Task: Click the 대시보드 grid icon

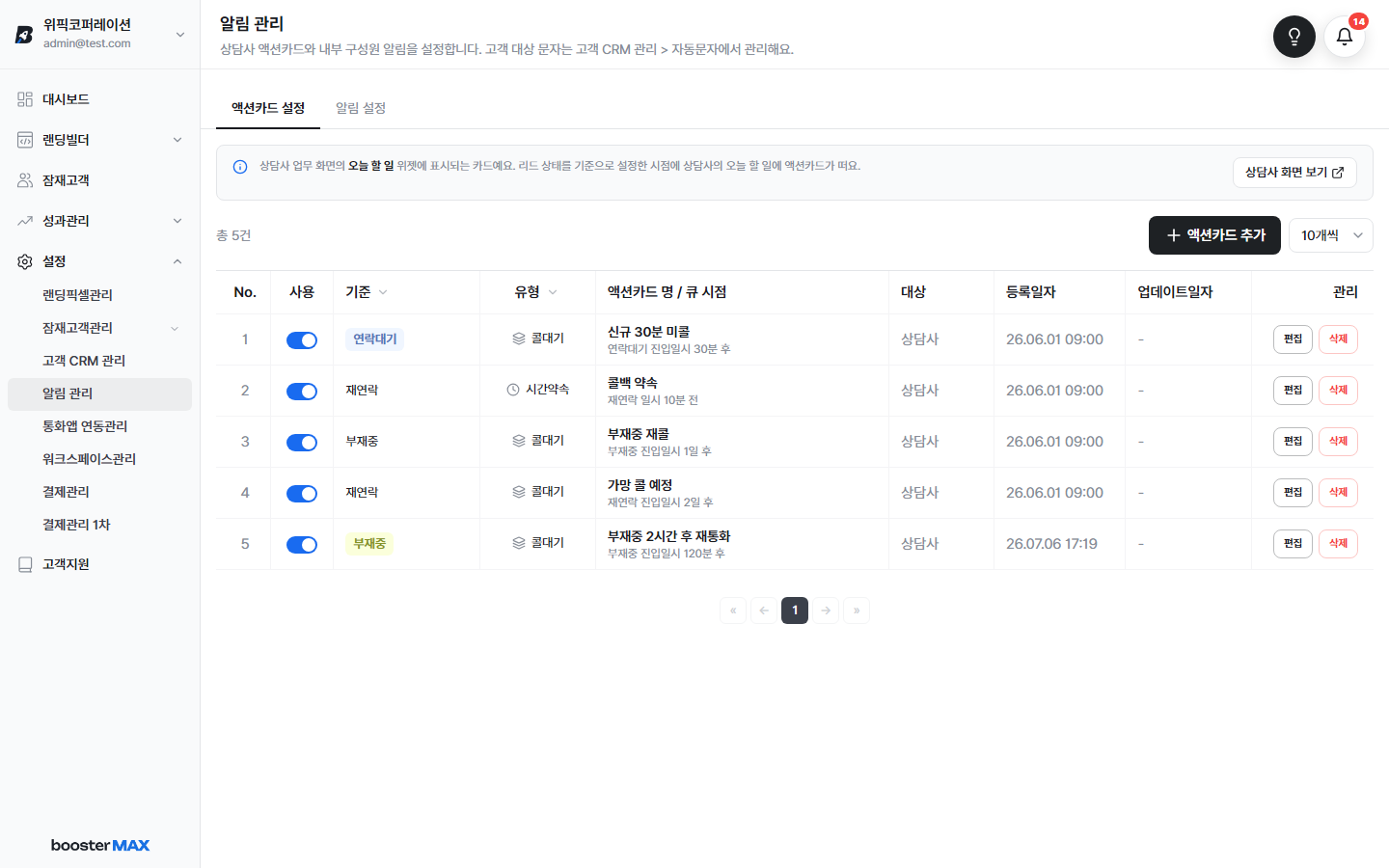Action: point(25,99)
